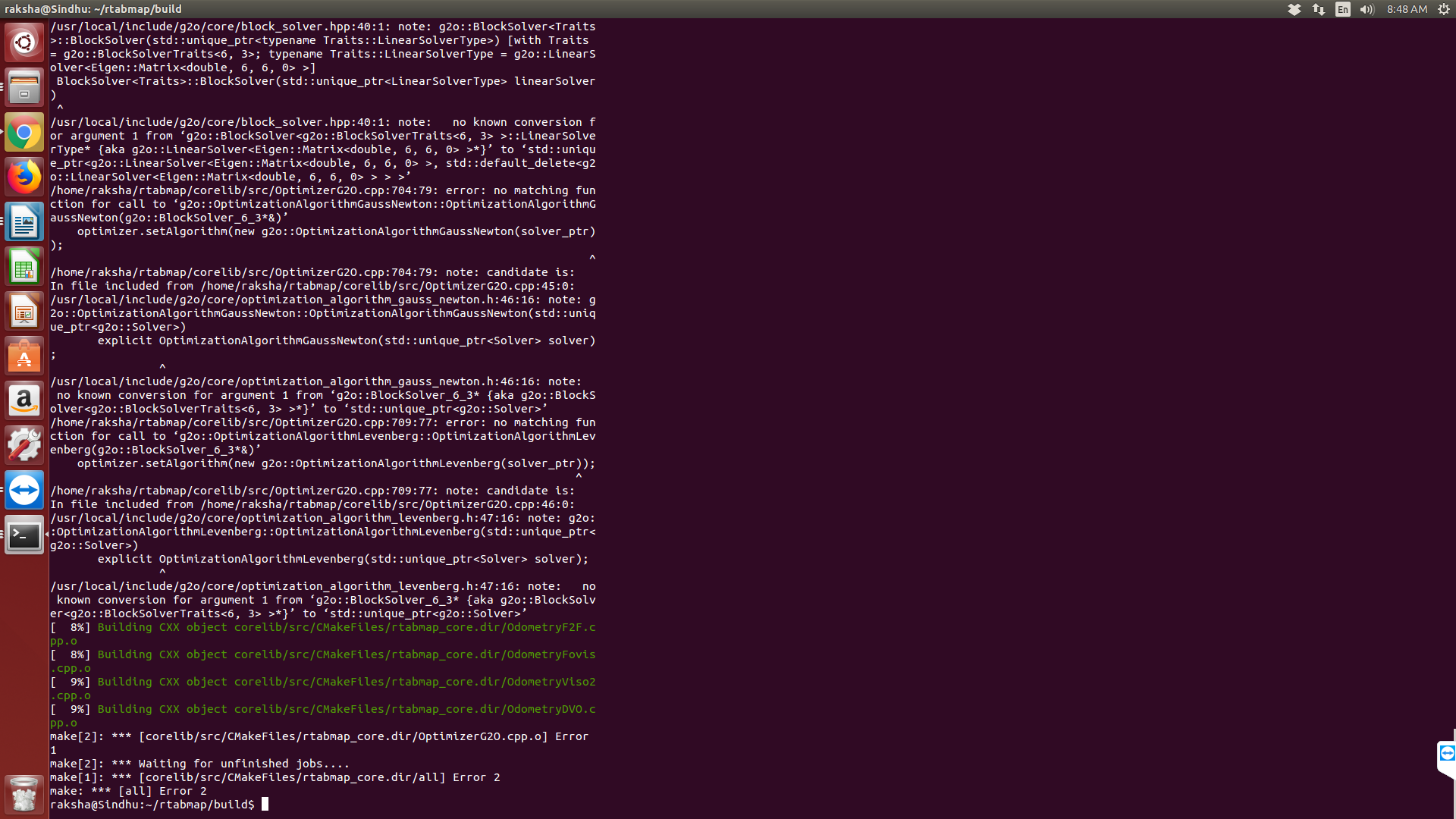1456x819 pixels.
Task: Open Amazon launcher icon
Action: (x=24, y=401)
